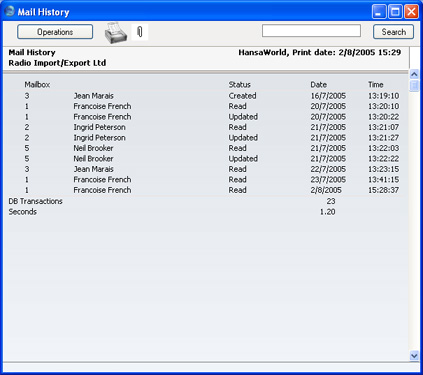Screen dimensions: 423x375
Task: Click the HansaWorld print date text
Action: pyautogui.click(x=319, y=52)
